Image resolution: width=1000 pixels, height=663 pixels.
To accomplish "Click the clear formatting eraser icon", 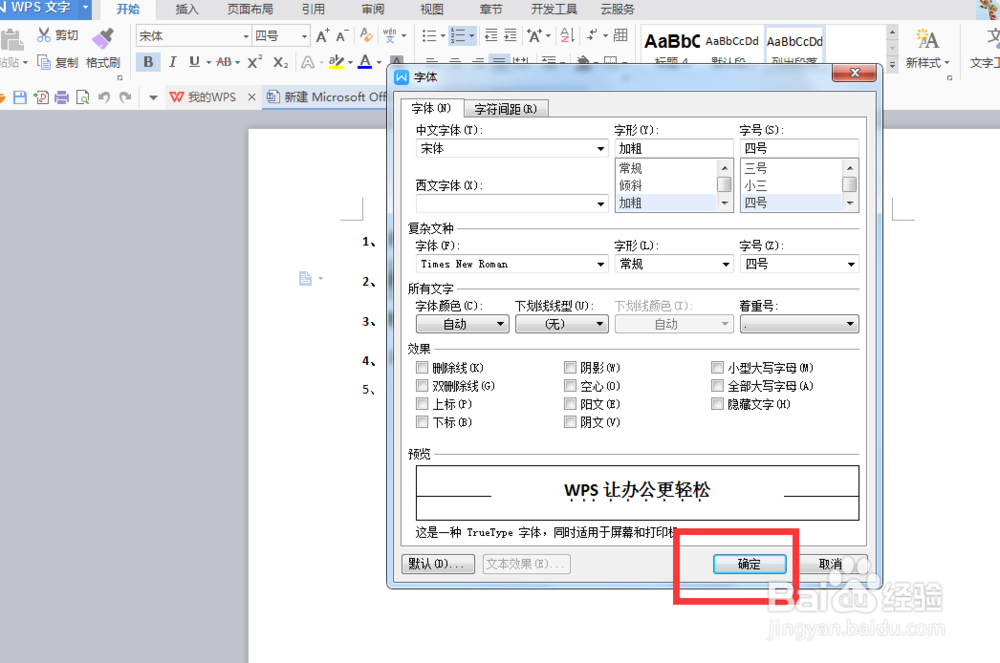I will [366, 36].
